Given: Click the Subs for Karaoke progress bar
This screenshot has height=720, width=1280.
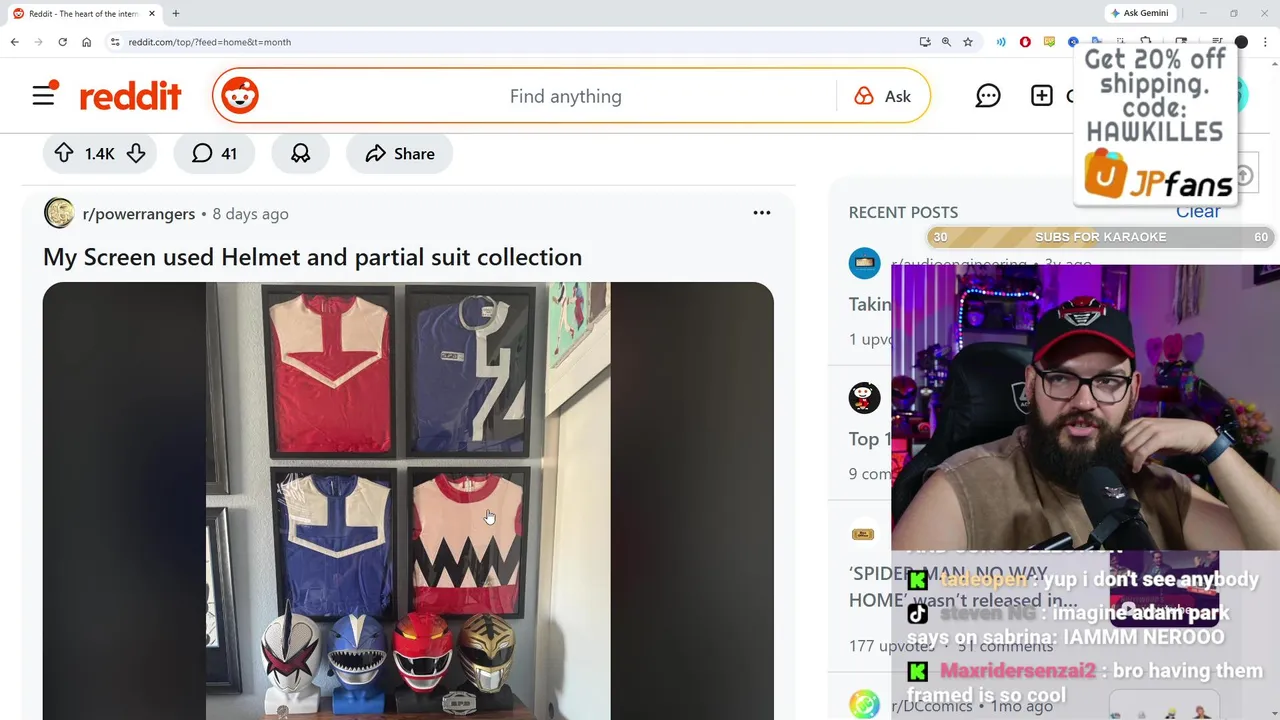Looking at the screenshot, I should click(1100, 237).
